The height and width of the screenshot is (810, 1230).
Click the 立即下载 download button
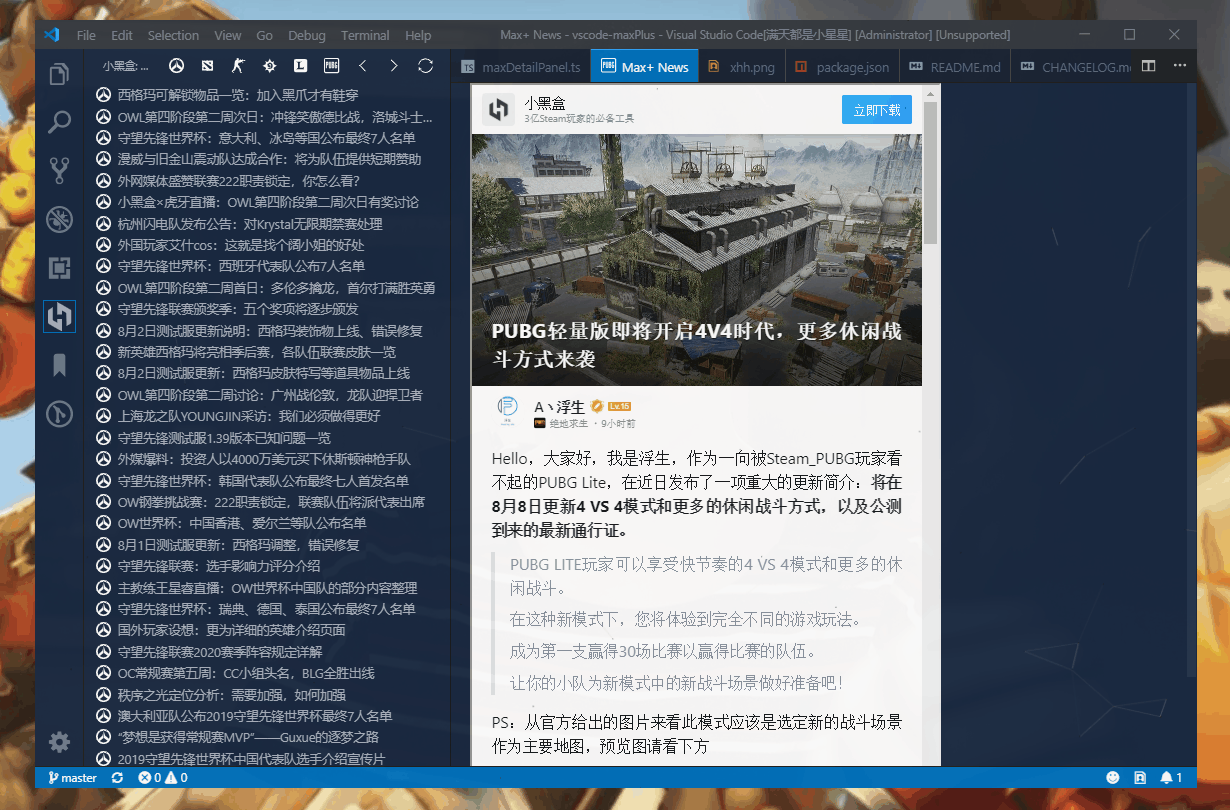pos(876,111)
